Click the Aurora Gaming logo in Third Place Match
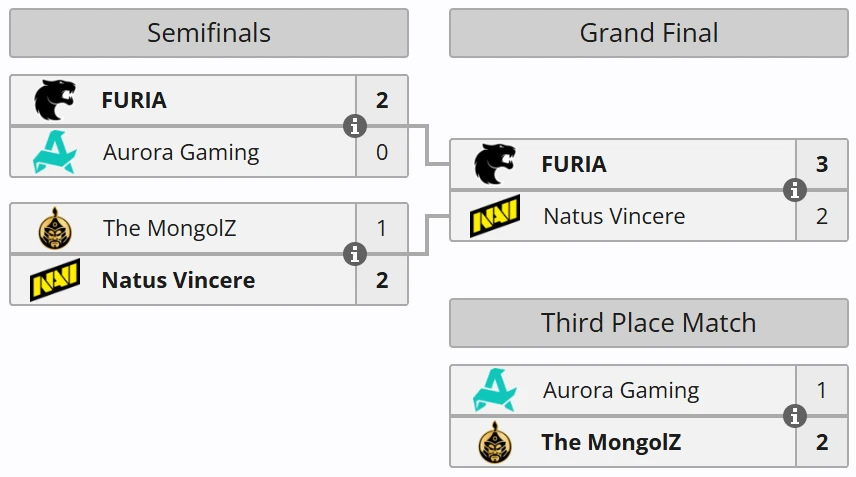The width and height of the screenshot is (856, 477). (x=495, y=390)
